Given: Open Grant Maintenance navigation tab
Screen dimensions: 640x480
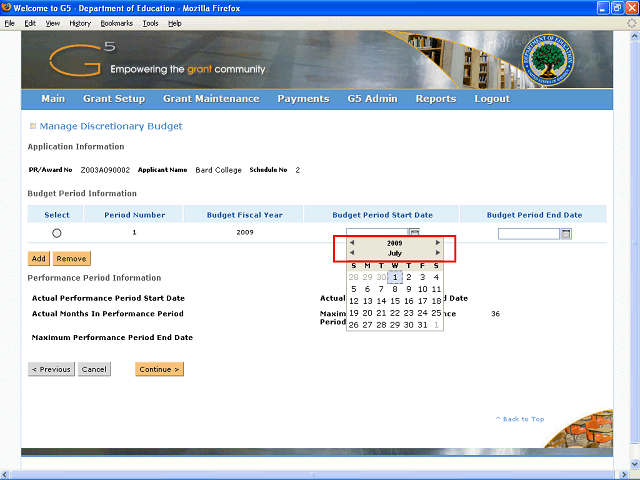Looking at the screenshot, I should tap(211, 99).
